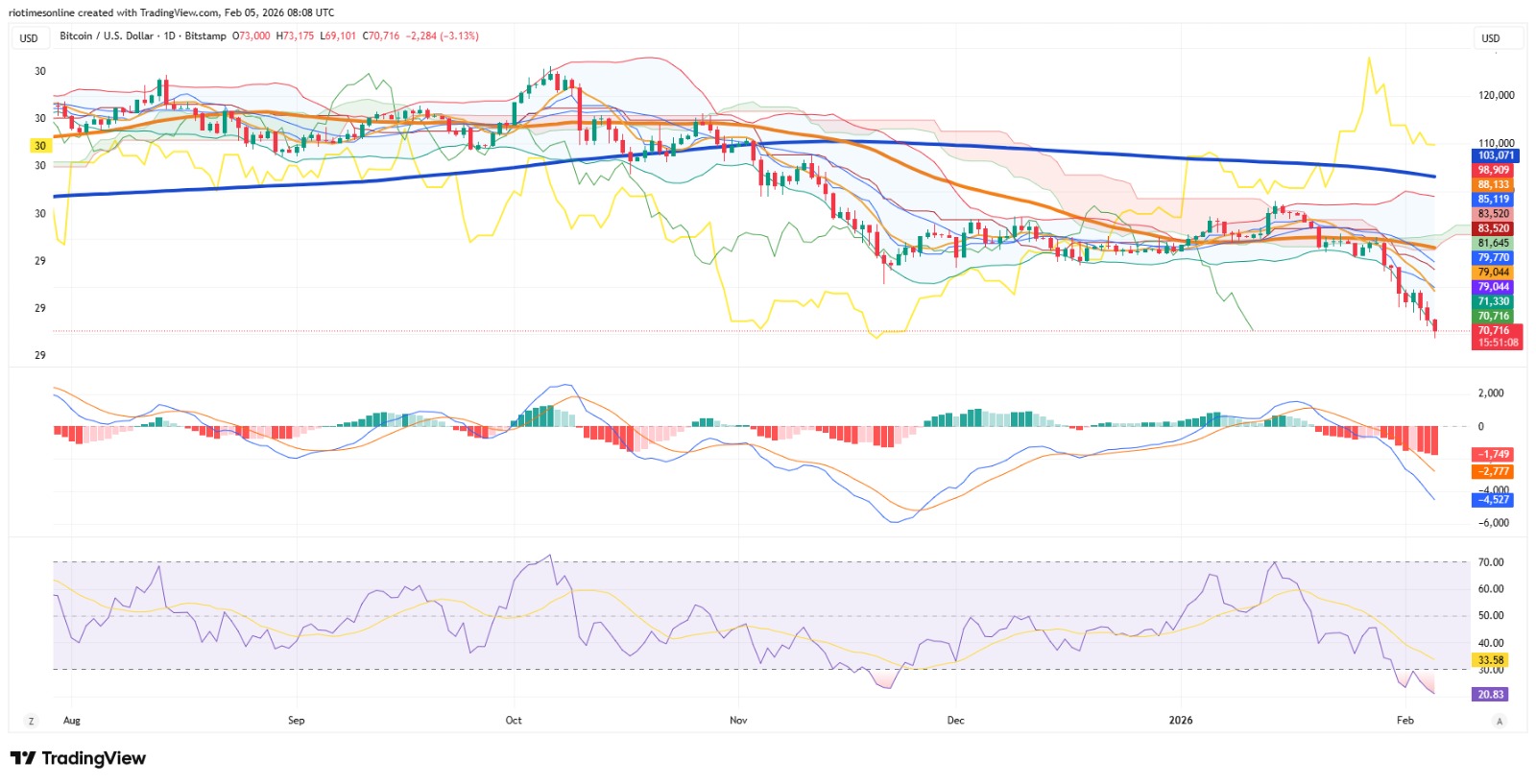
Task: Click the red -1,749 histogram value label
Action: (x=1493, y=454)
